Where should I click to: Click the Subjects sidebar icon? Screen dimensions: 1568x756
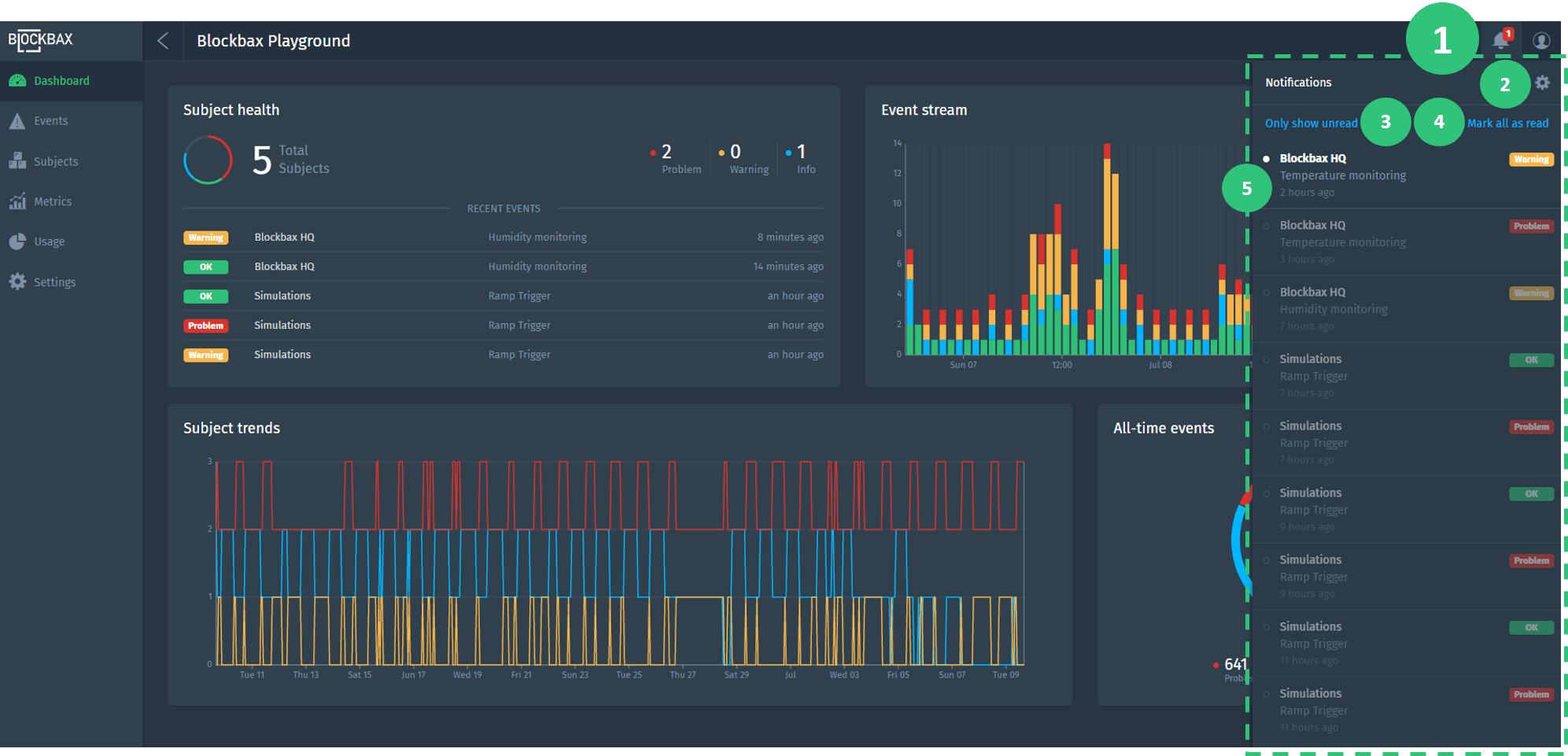pyautogui.click(x=17, y=161)
